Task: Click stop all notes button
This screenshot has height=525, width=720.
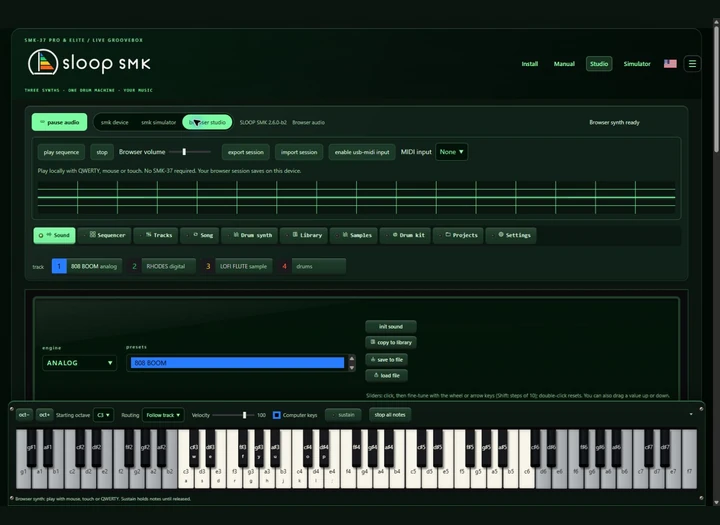Action: tap(390, 415)
